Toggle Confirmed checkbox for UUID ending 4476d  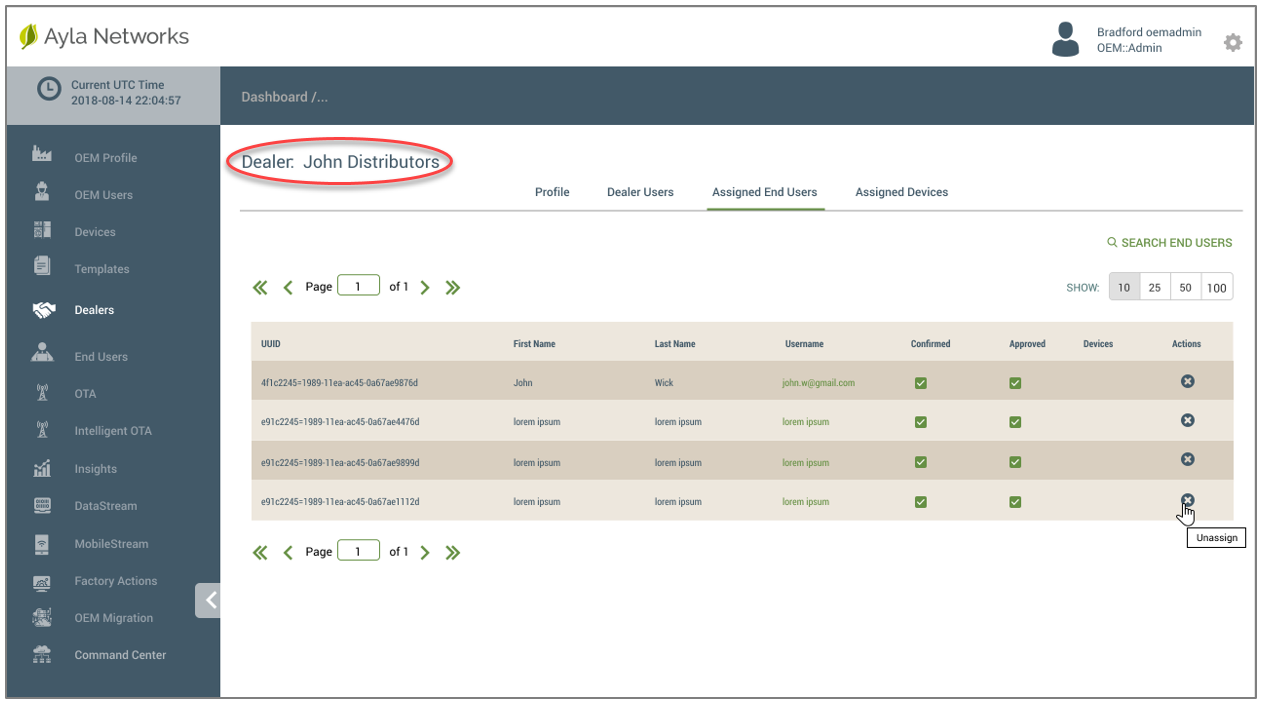[921, 422]
